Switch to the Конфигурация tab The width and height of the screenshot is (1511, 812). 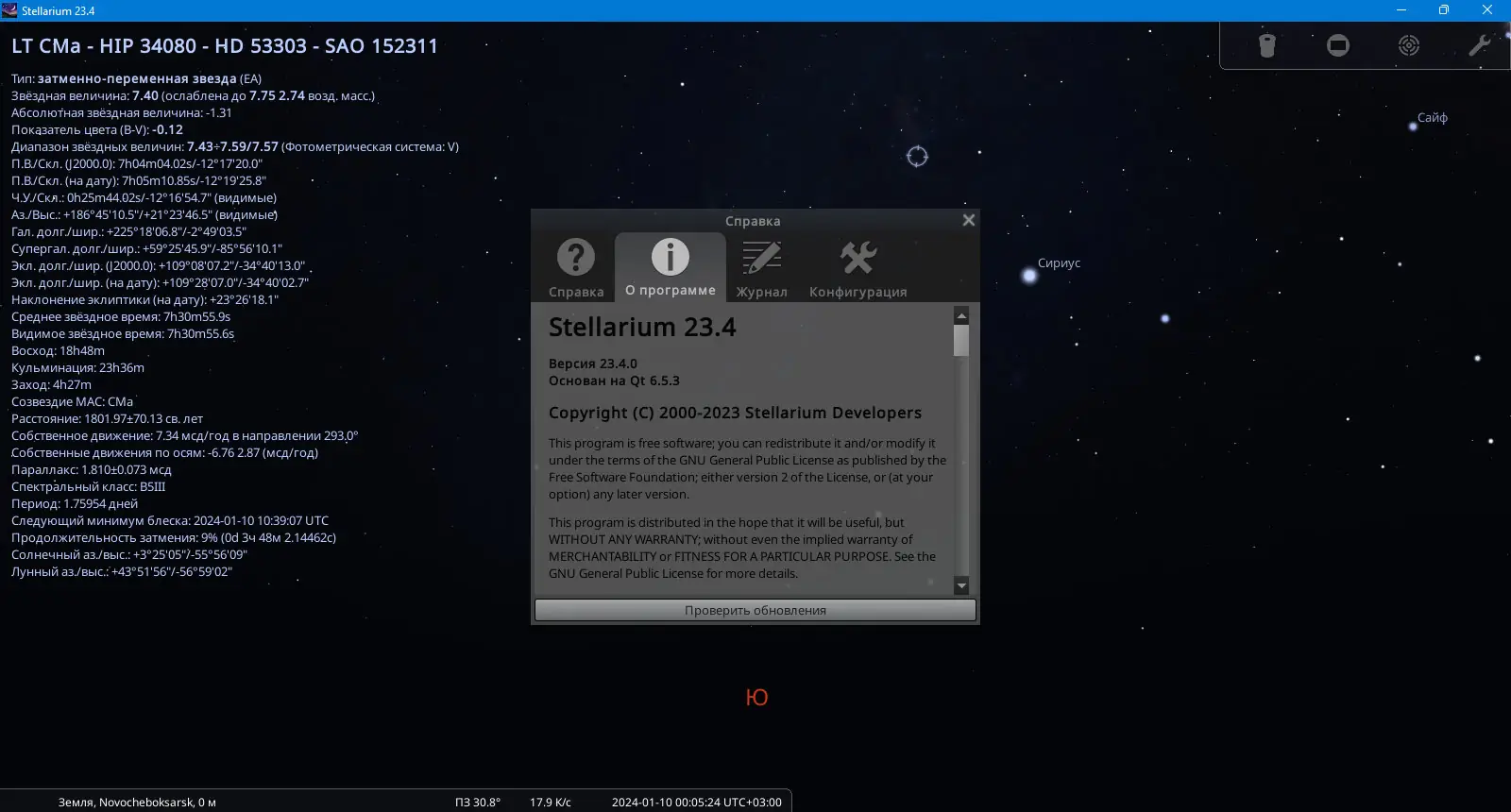click(857, 268)
